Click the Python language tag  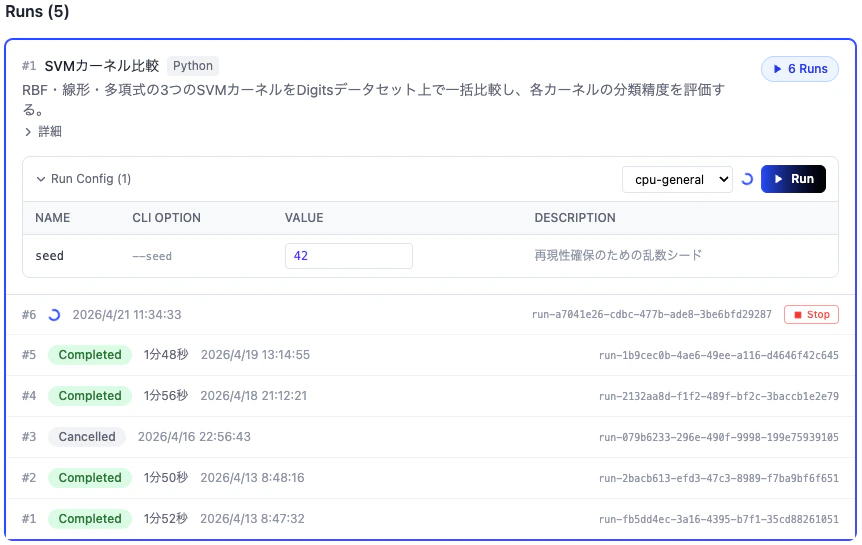click(192, 66)
